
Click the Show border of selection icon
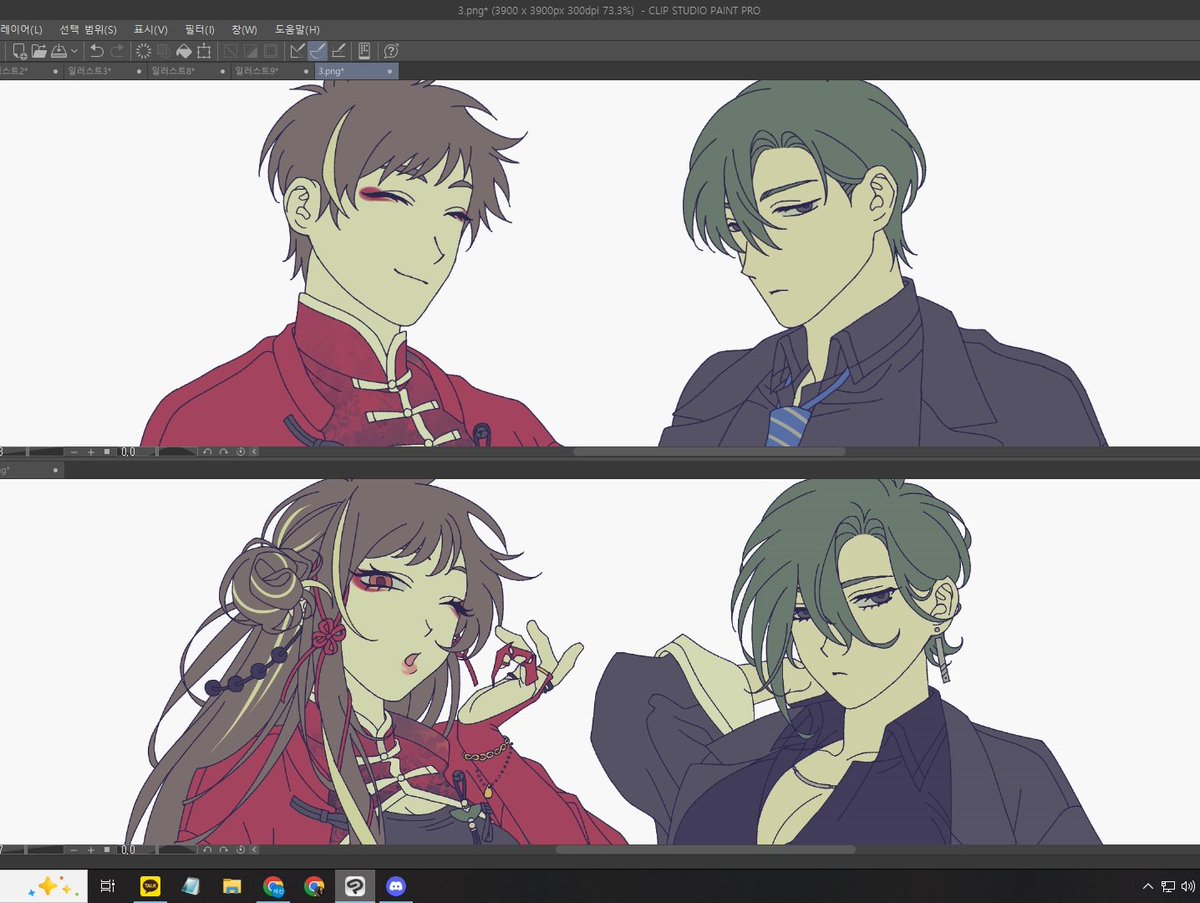[x=270, y=50]
